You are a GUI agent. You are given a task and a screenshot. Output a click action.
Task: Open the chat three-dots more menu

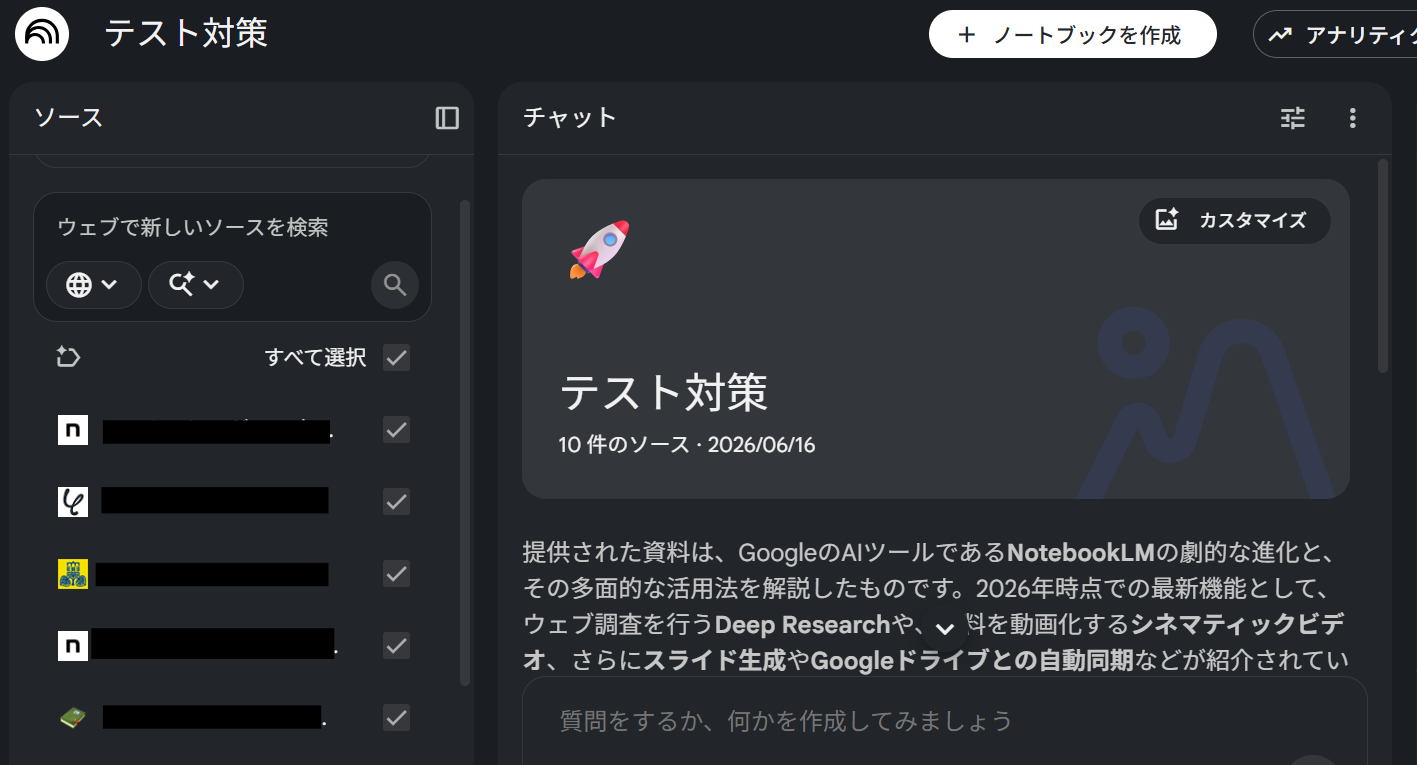click(x=1352, y=118)
